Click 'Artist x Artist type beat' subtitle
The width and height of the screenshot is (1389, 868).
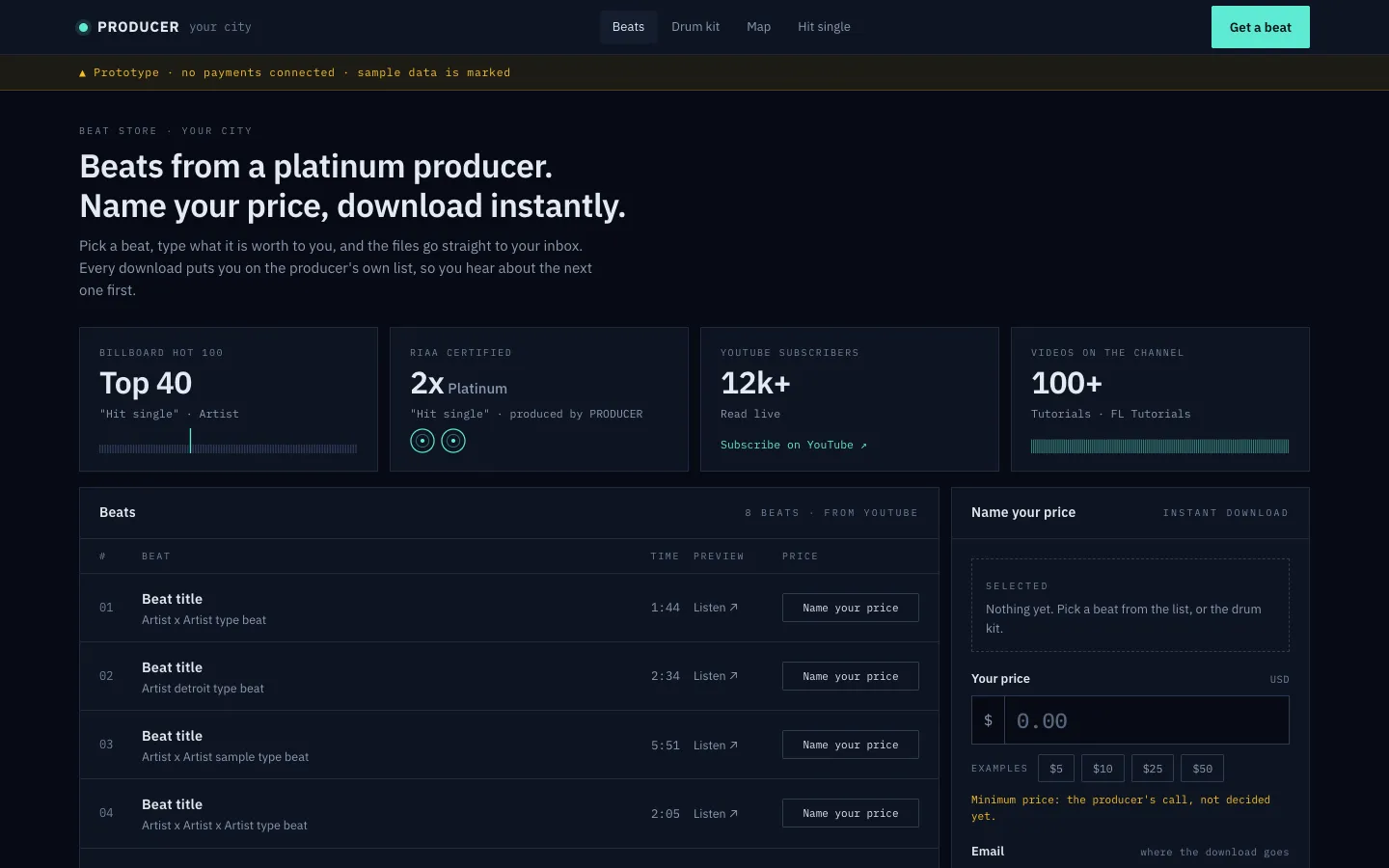point(204,620)
